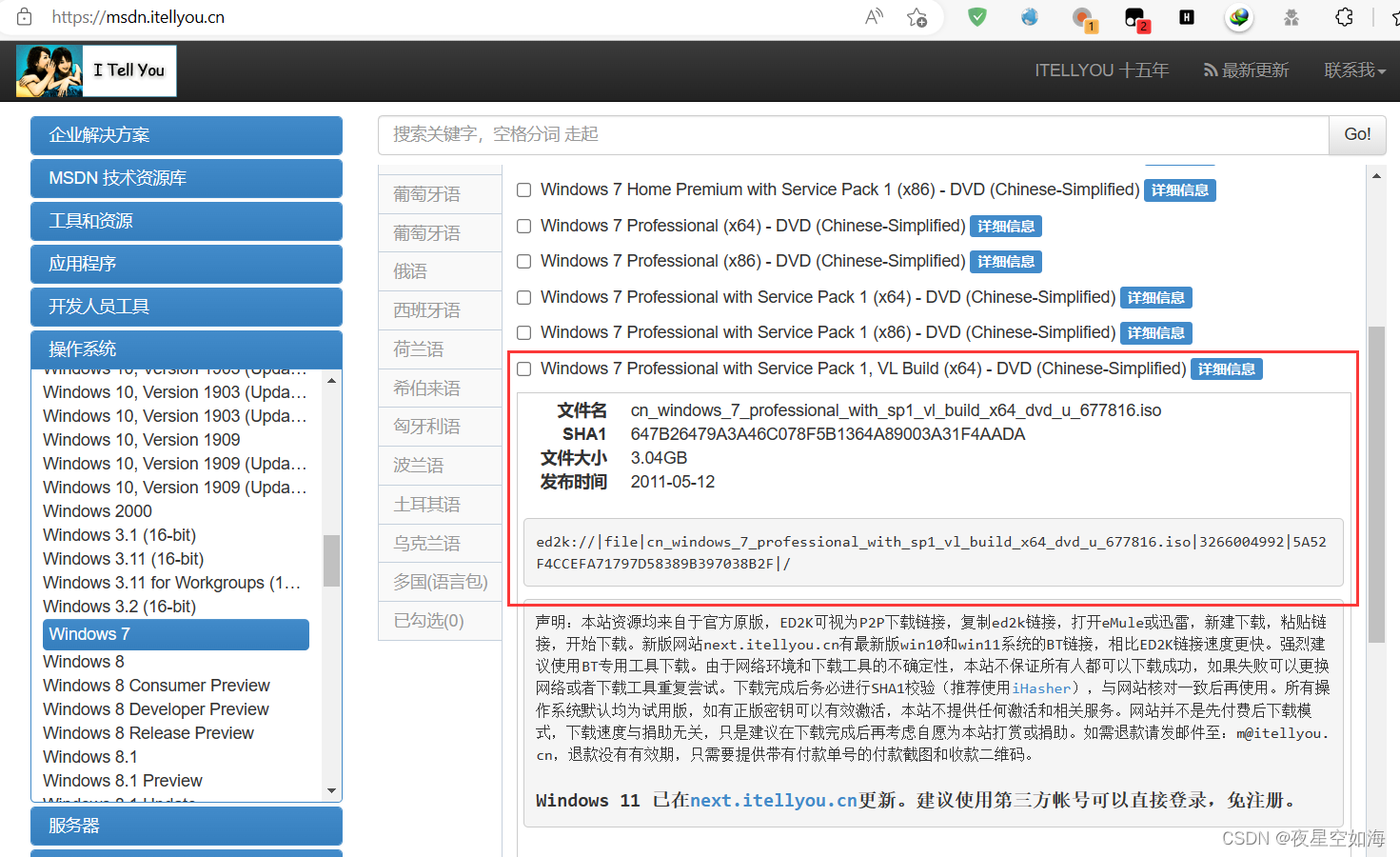The image size is (1400, 857).
Task: Open the 多国(语言包) tab
Action: pyautogui.click(x=440, y=582)
